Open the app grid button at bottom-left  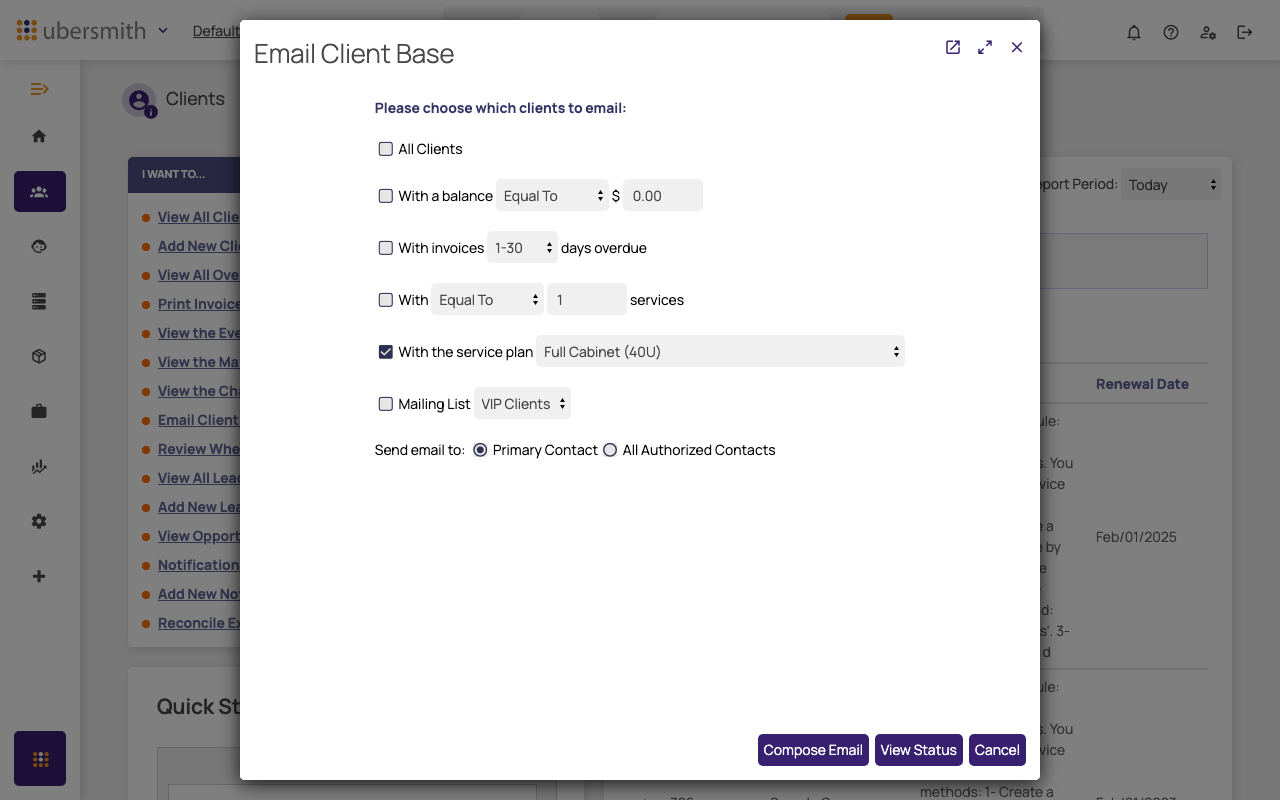click(40, 759)
